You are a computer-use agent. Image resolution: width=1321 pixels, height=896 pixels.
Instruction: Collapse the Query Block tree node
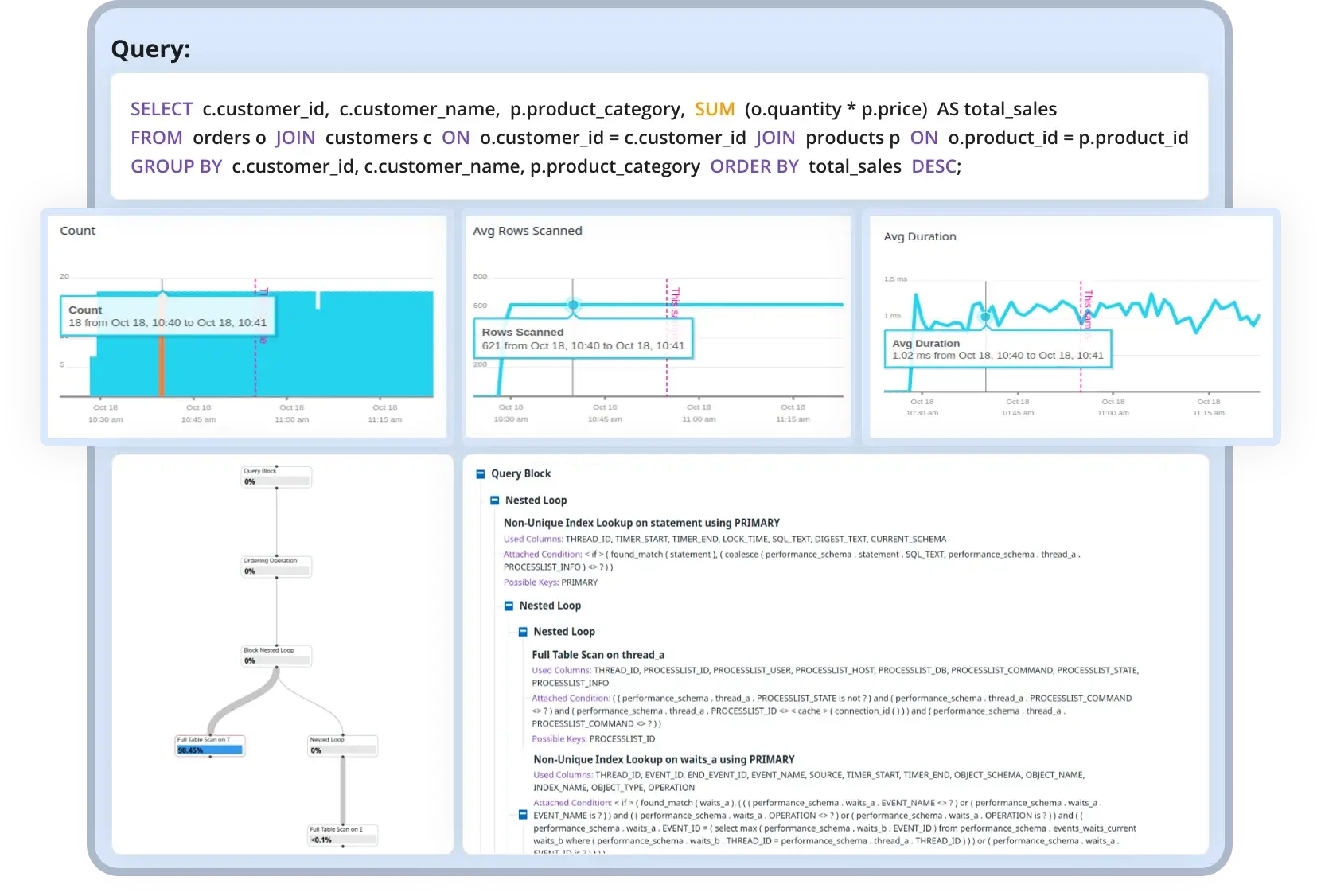pyautogui.click(x=480, y=474)
